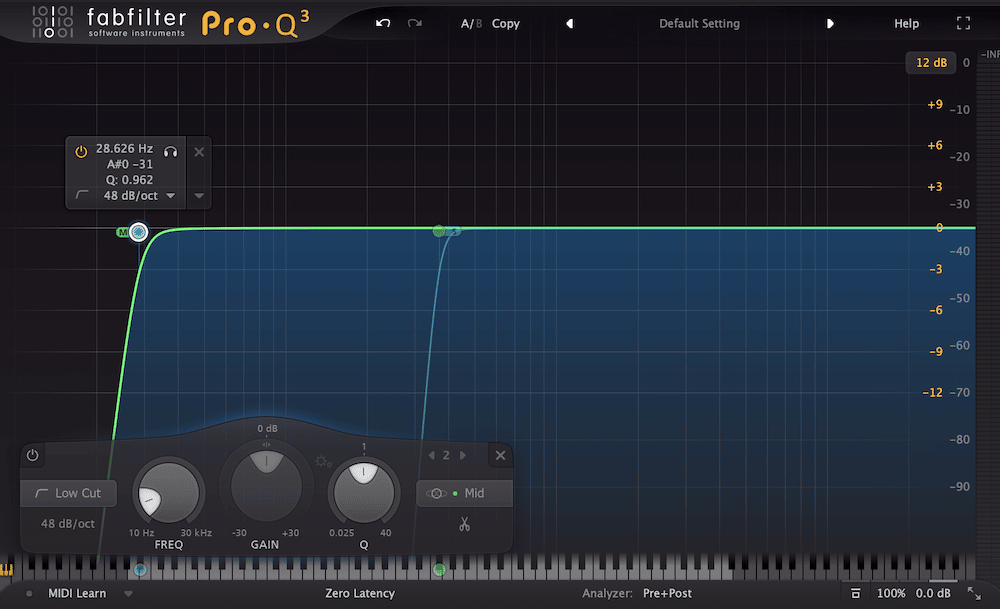Toggle the piano display icon on the keyboard strip
Image resolution: width=1000 pixels, height=609 pixels.
pyautogui.click(x=6, y=569)
